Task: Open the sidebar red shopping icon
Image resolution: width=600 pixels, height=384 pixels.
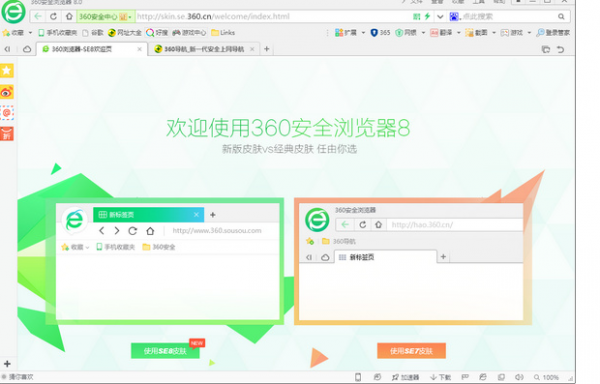Action: click(7, 134)
